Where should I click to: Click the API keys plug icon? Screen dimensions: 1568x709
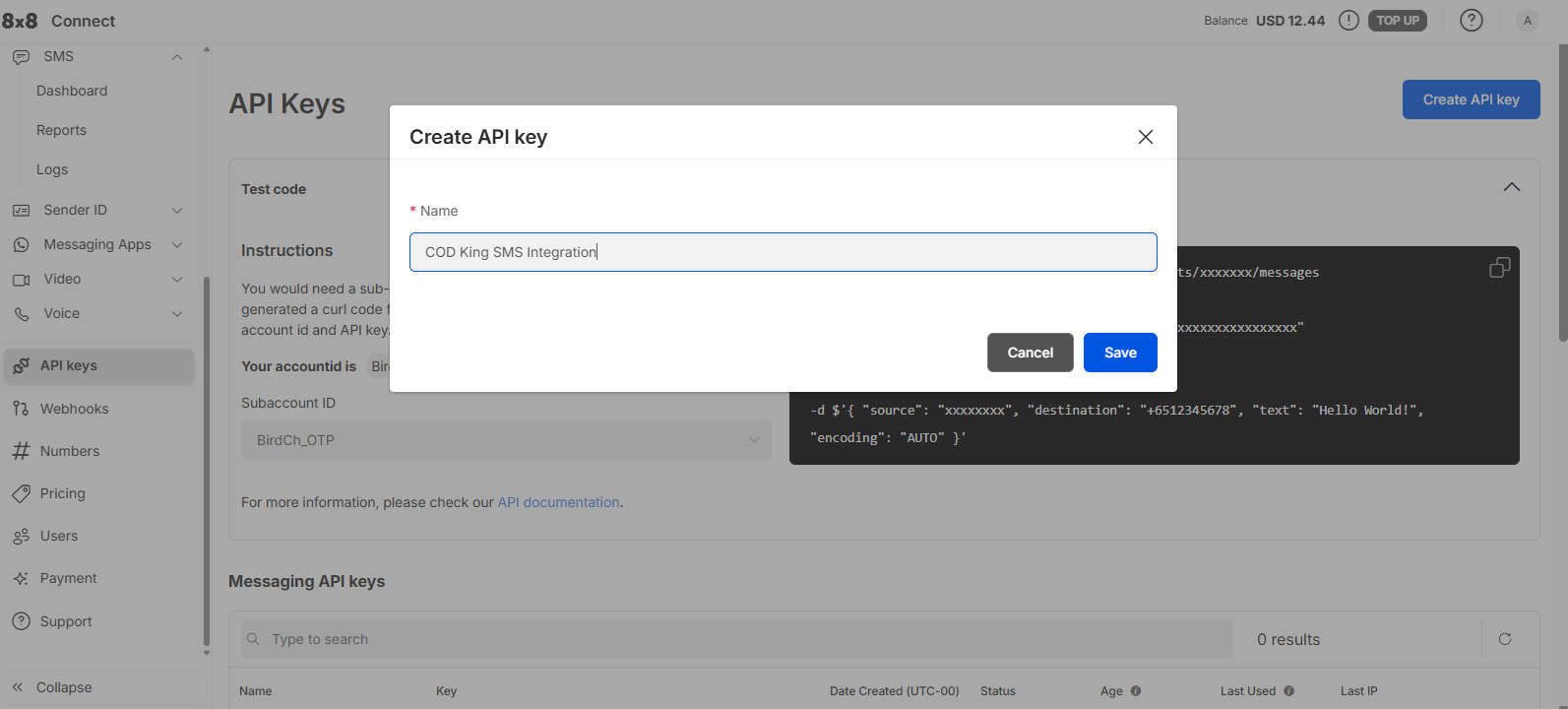pos(21,365)
